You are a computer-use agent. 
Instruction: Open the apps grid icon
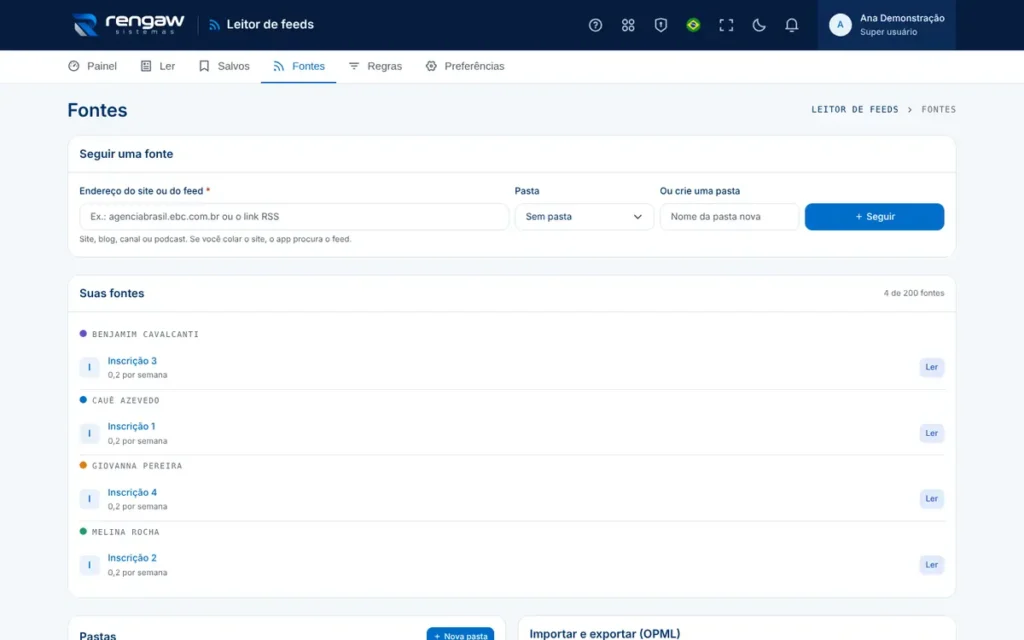point(628,25)
